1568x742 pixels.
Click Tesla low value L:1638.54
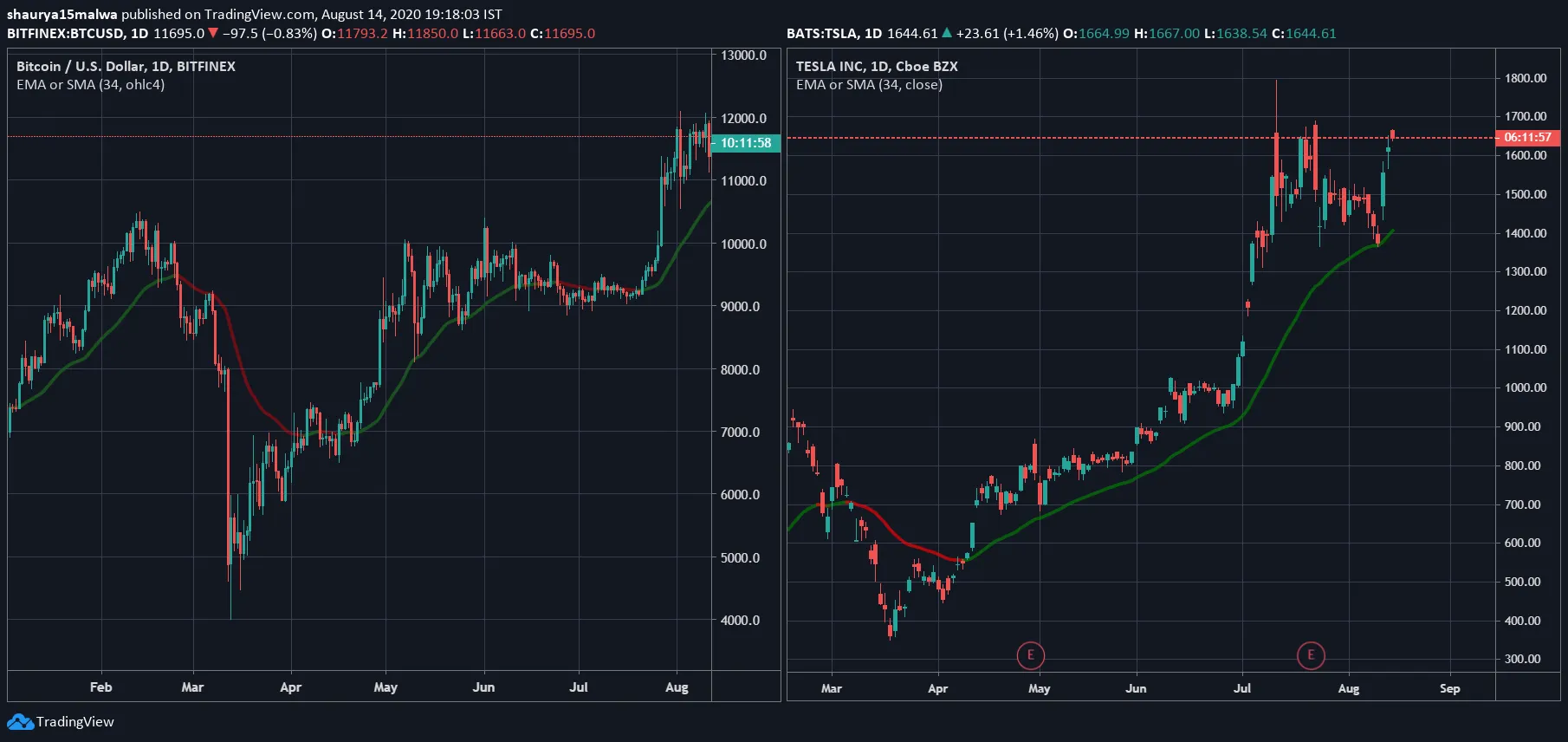click(x=1235, y=34)
